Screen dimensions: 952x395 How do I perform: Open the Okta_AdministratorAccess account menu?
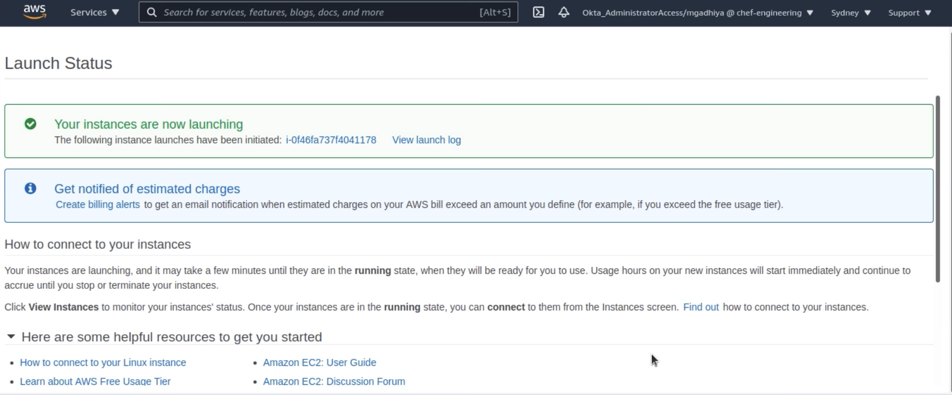[x=698, y=13]
